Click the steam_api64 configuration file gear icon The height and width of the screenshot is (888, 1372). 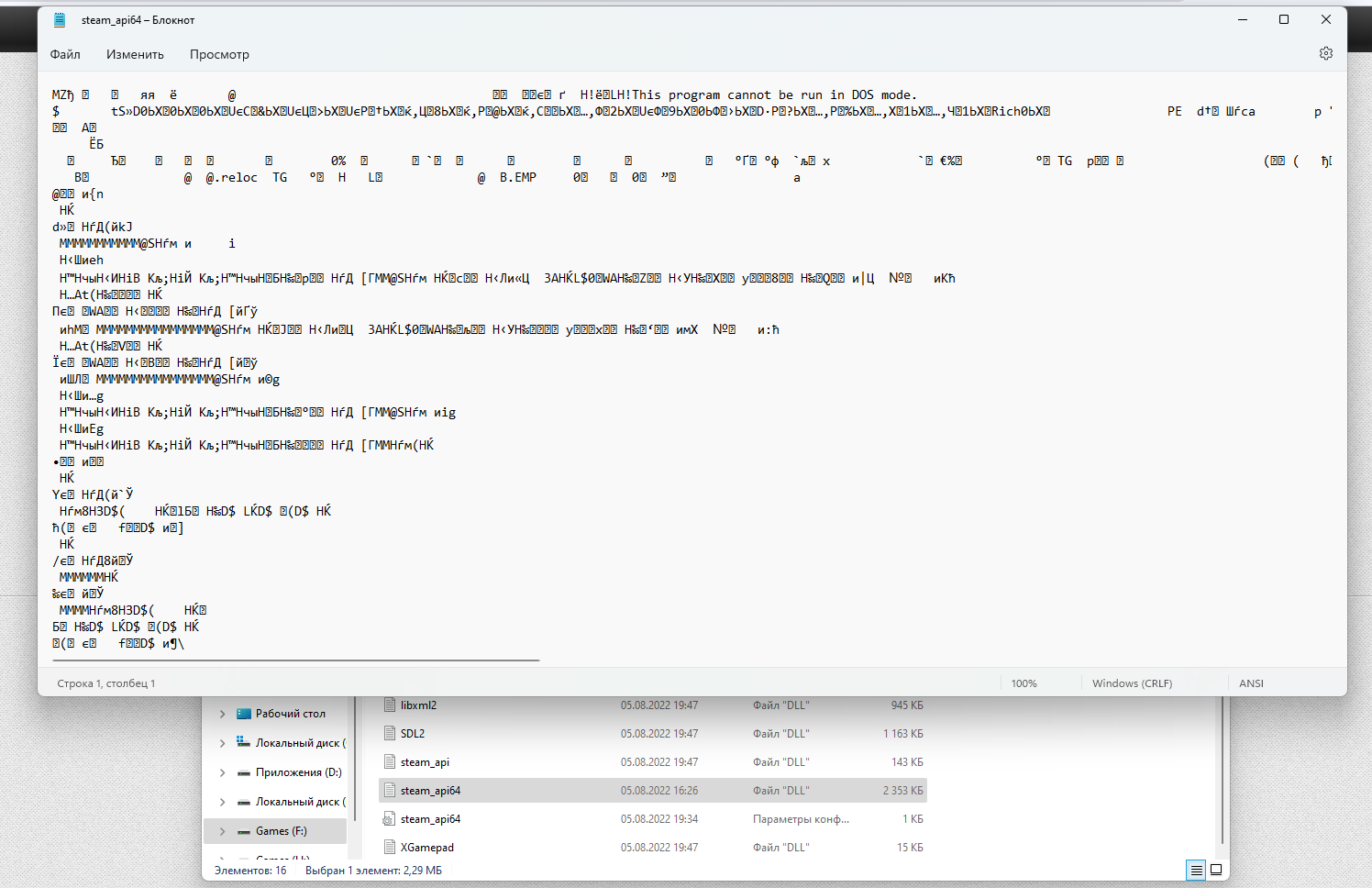[x=390, y=819]
